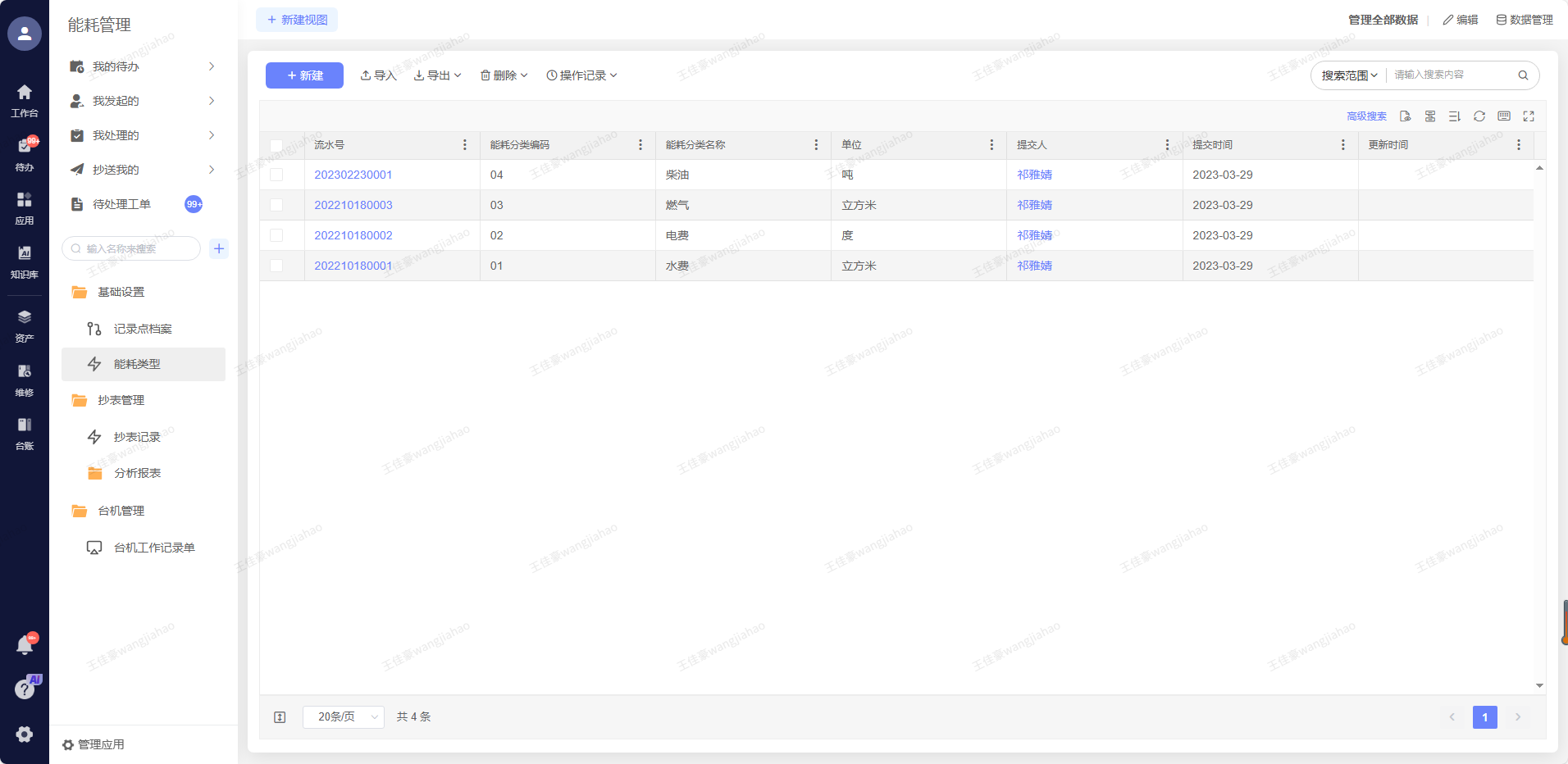The image size is (1568, 764).
Task: Open the 工作台 home icon
Action: (x=25, y=100)
